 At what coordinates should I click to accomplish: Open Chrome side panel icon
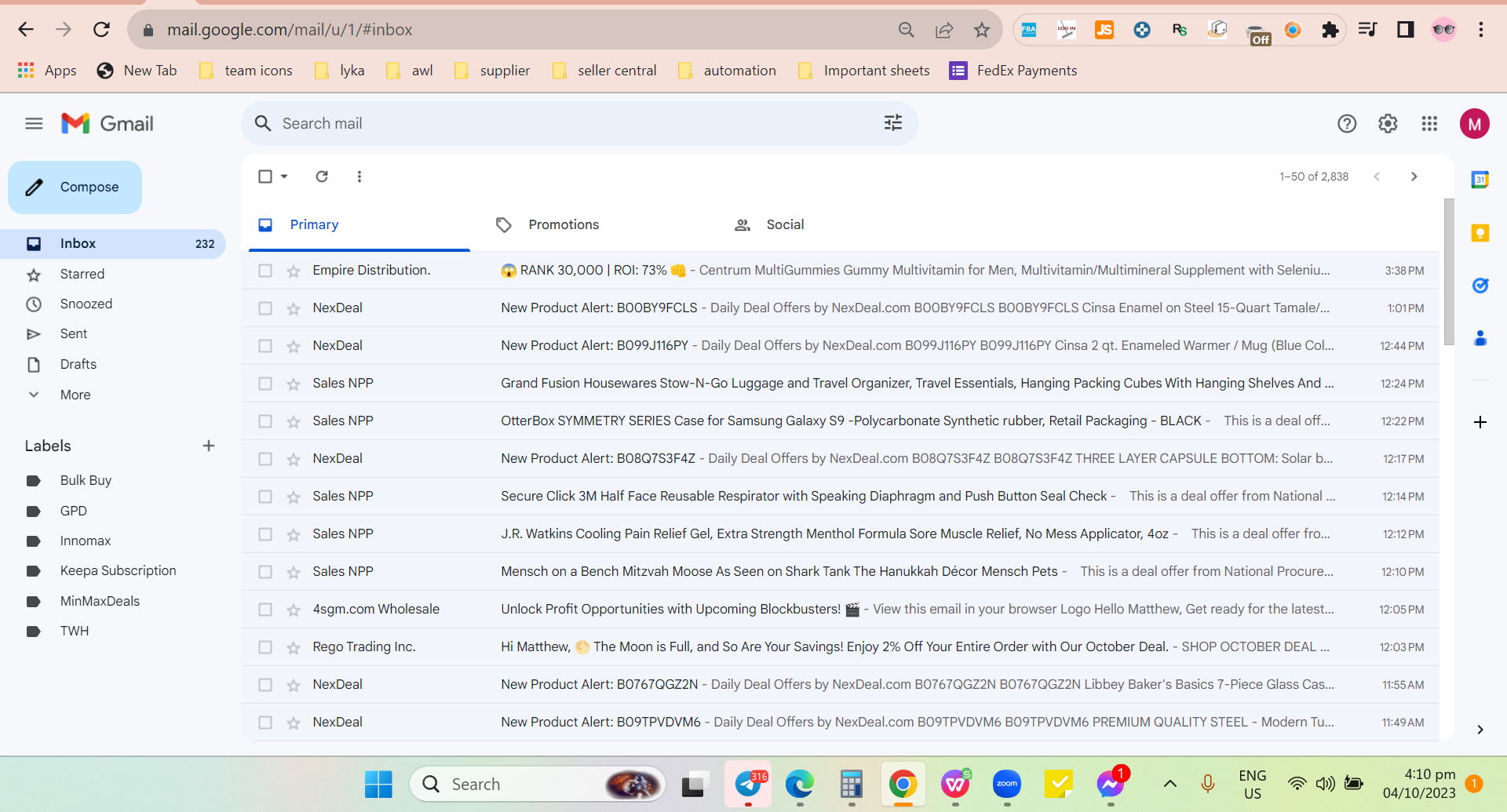pos(1405,30)
